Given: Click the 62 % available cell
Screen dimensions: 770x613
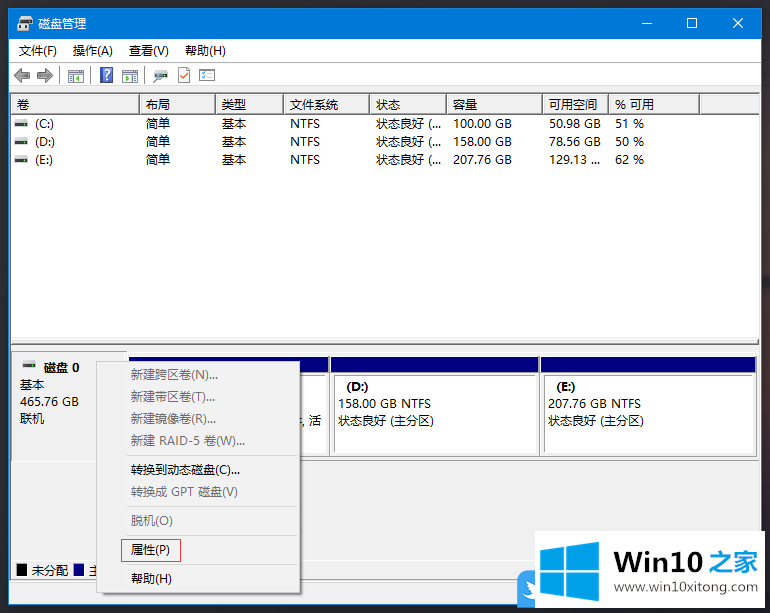Looking at the screenshot, I should [630, 160].
